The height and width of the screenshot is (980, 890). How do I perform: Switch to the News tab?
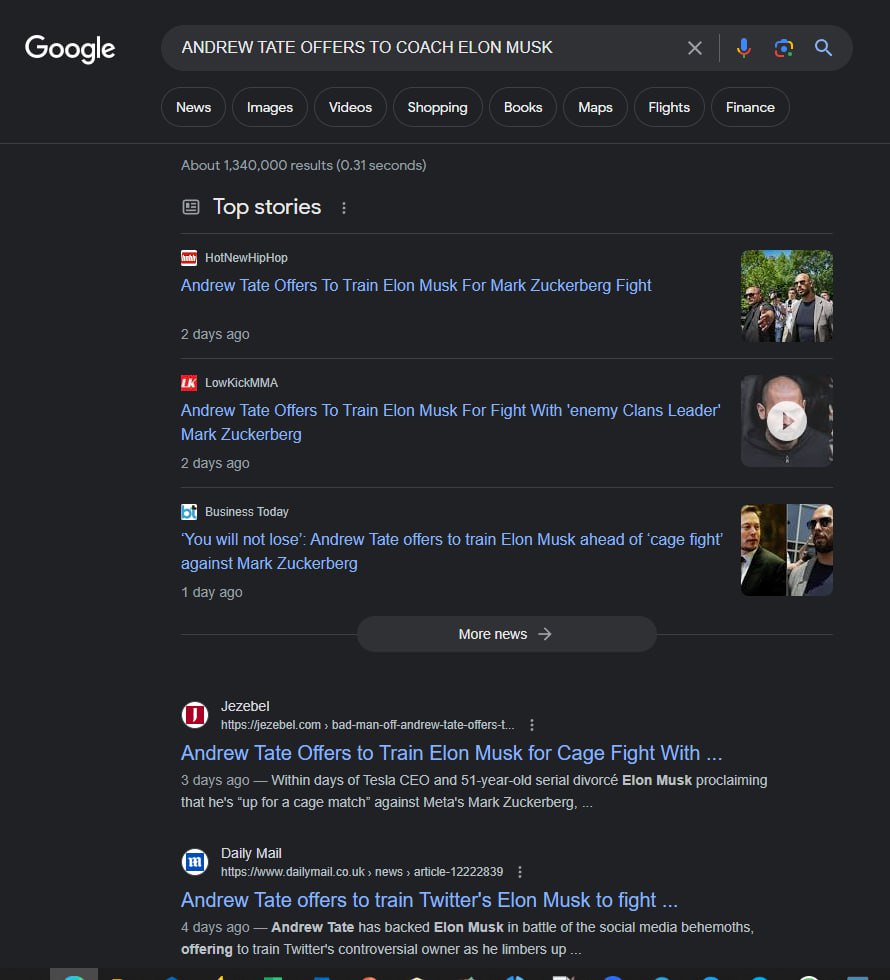coord(193,108)
